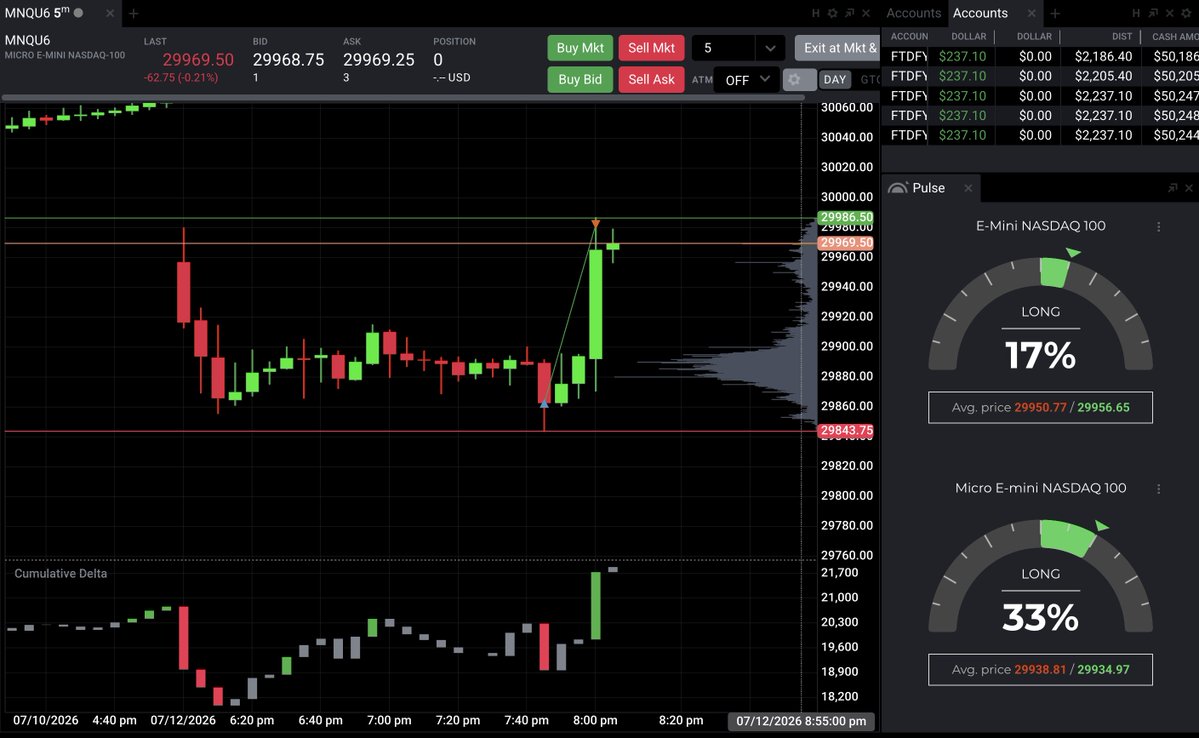Click the 29843.75 red price label
Screen dimensions: 1199x738
[x=846, y=431]
